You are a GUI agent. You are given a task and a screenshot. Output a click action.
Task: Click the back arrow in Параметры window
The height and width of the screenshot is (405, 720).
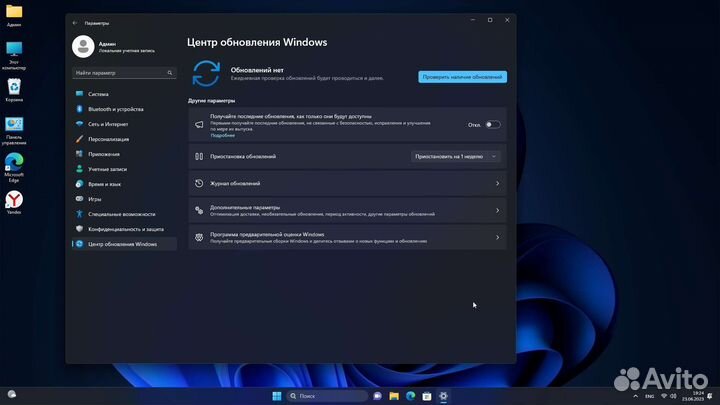coord(75,23)
